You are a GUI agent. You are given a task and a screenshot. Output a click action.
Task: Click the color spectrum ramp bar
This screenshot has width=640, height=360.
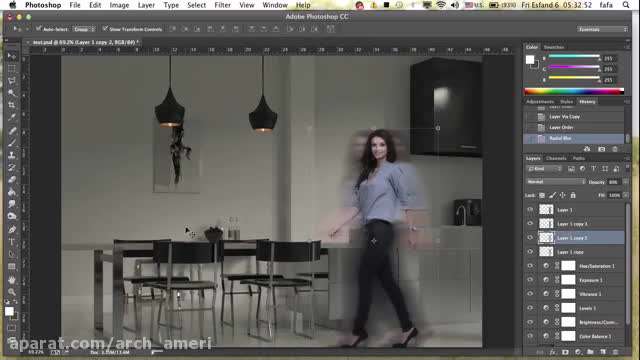(574, 91)
